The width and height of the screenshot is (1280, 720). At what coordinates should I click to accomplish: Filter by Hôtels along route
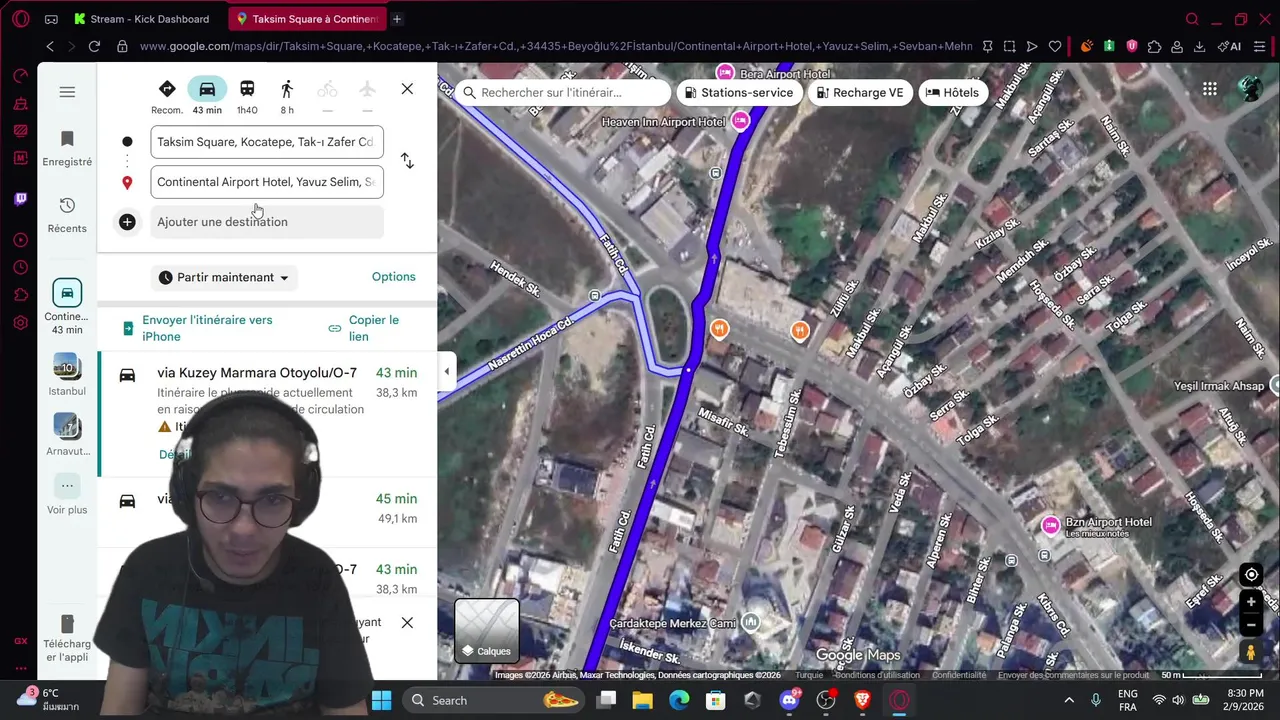952,93
